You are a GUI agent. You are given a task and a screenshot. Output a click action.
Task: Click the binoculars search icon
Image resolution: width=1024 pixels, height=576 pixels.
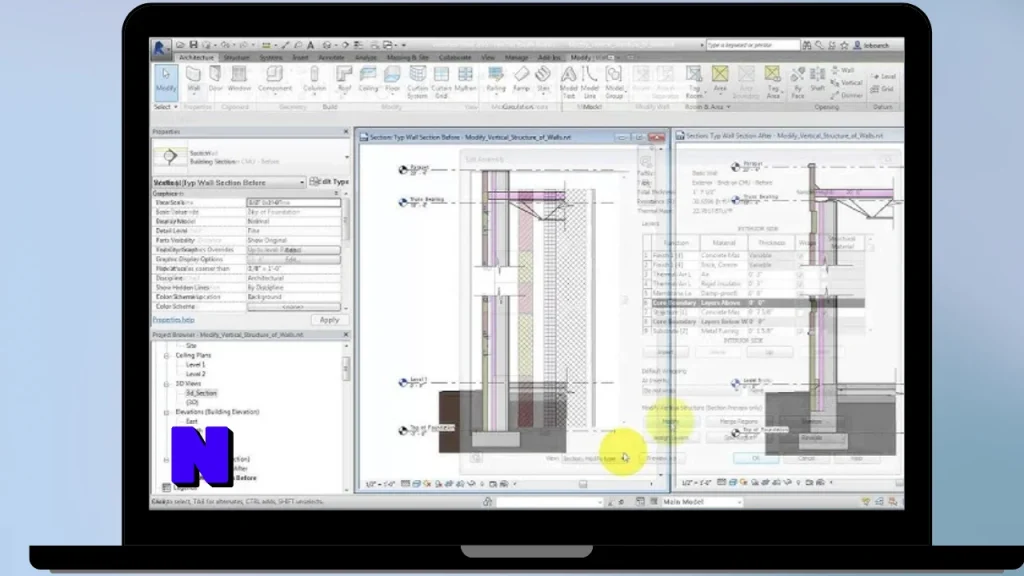(807, 45)
